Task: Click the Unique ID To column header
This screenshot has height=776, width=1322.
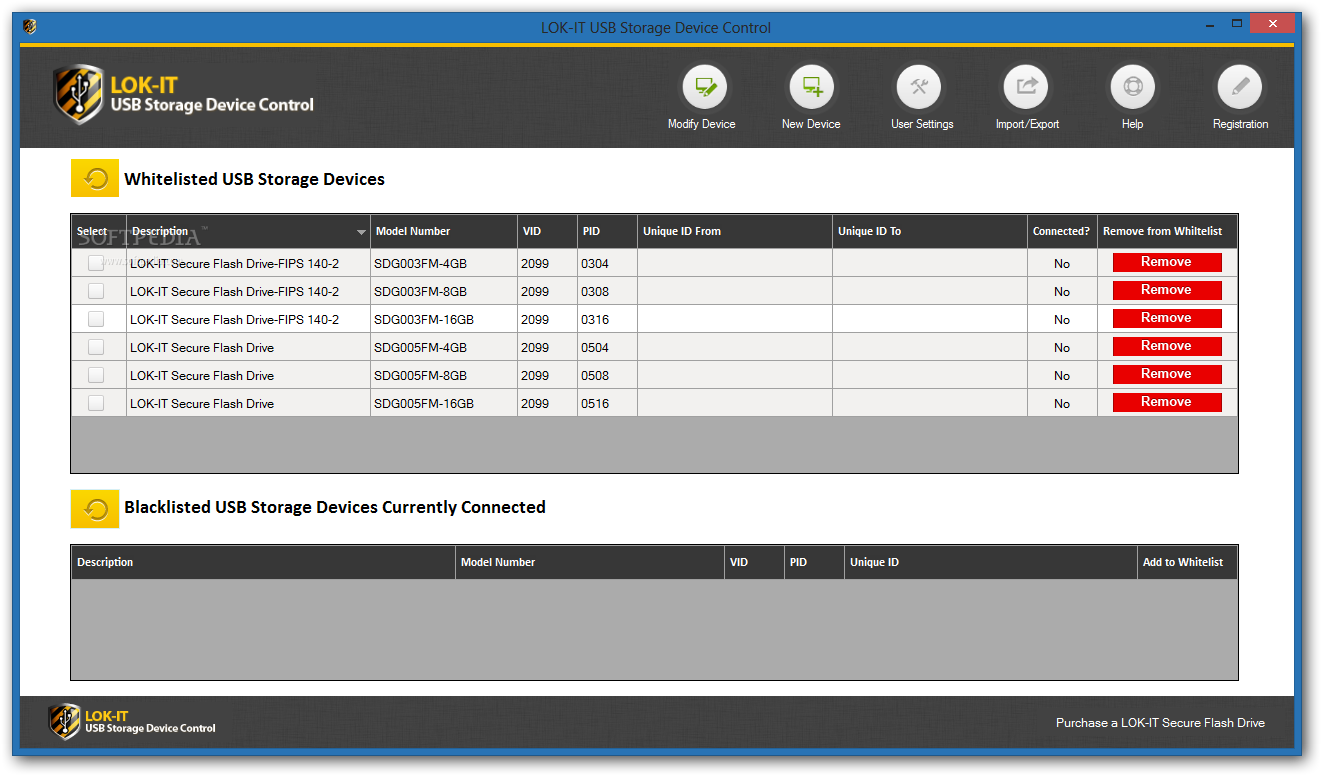Action: 930,231
